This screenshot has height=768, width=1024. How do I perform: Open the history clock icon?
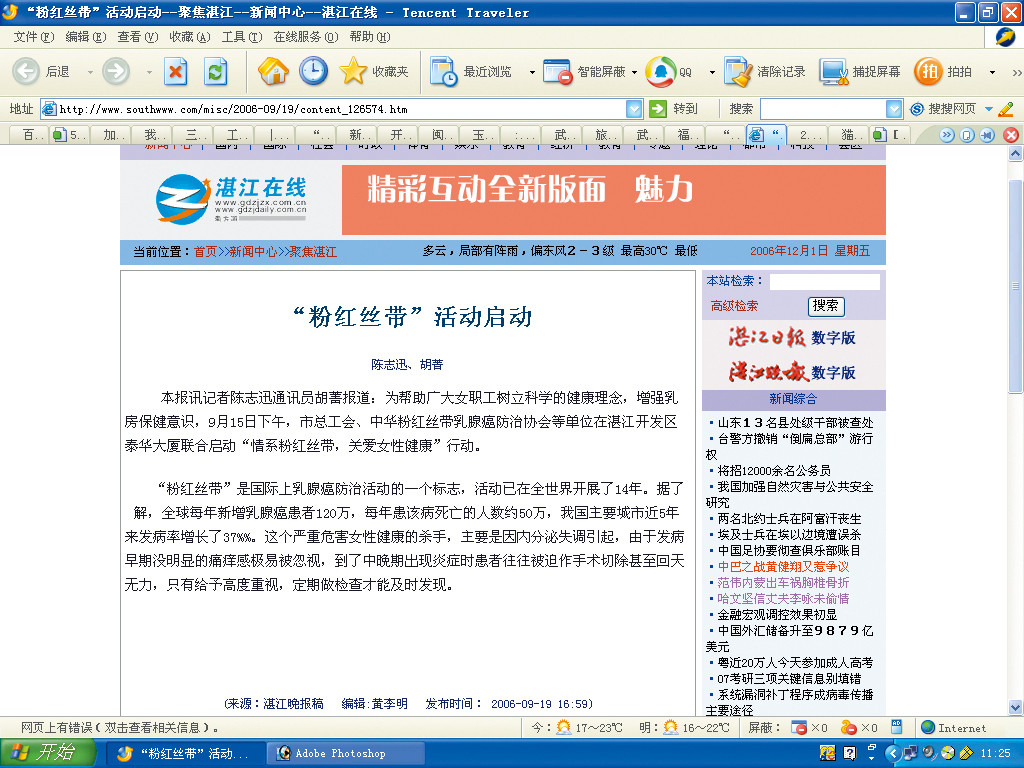[313, 71]
